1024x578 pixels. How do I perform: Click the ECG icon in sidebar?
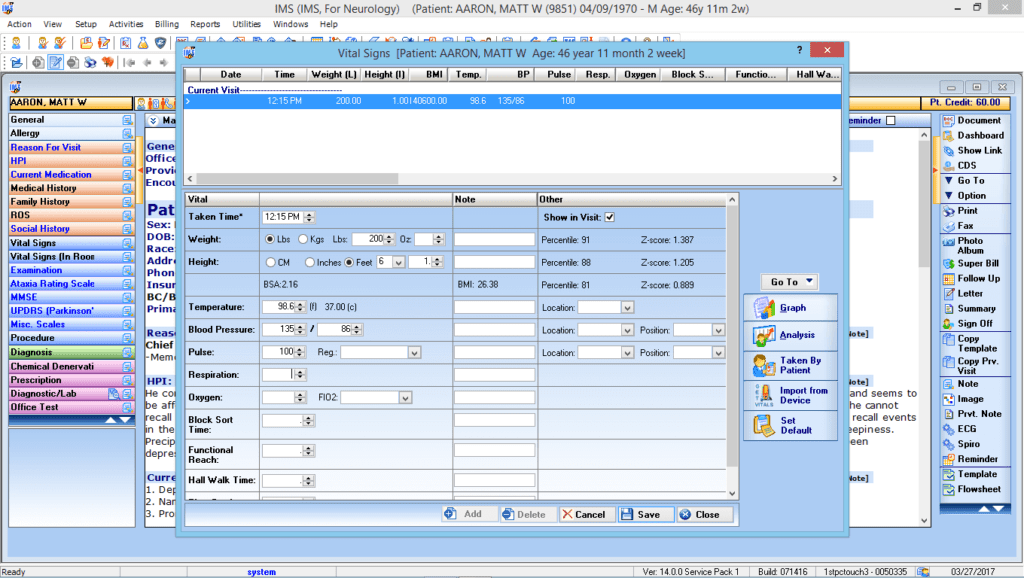(947, 429)
